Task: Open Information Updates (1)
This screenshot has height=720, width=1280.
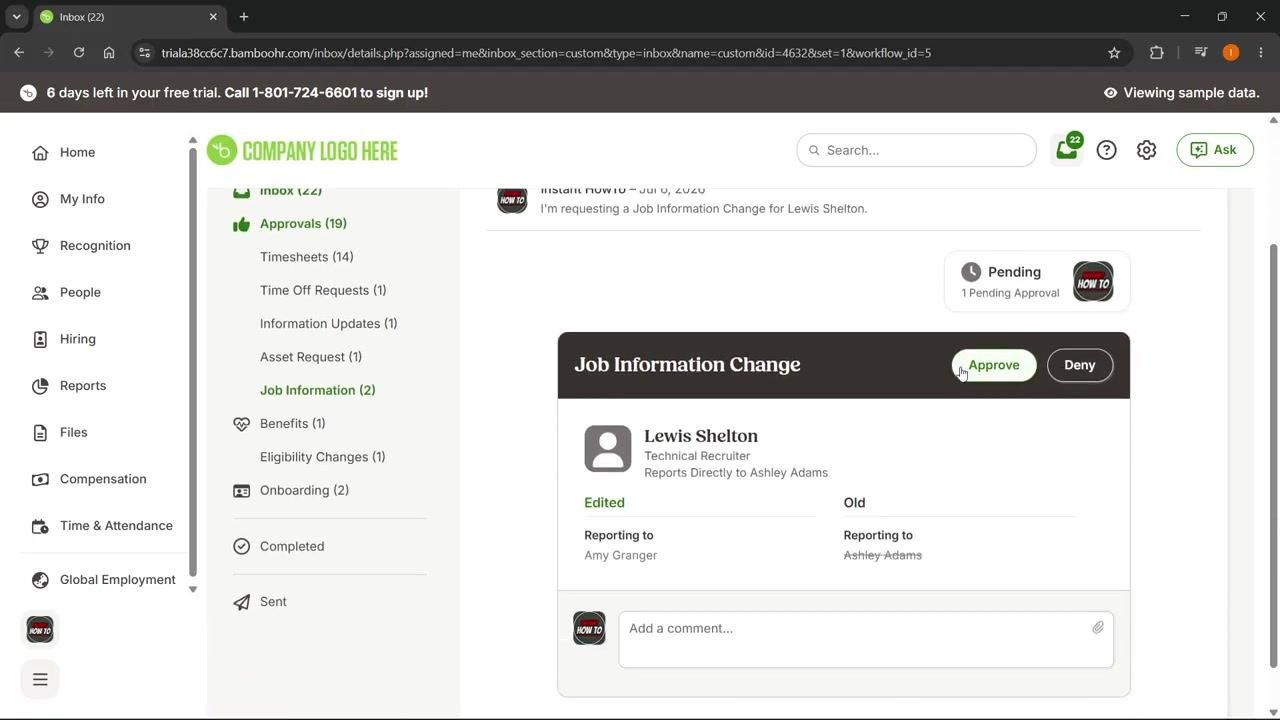Action: pos(329,324)
